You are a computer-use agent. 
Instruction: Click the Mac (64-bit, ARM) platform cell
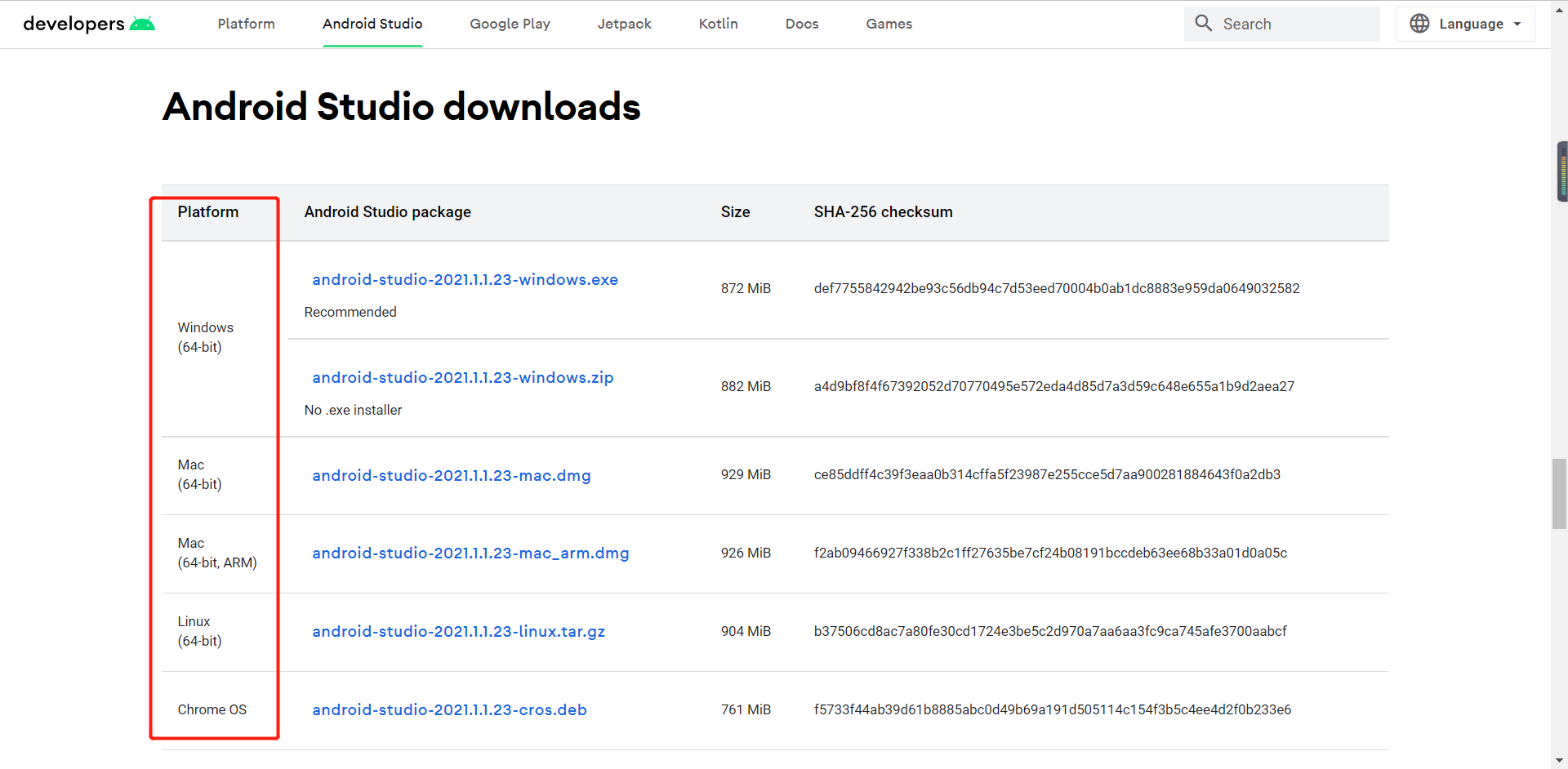point(217,553)
